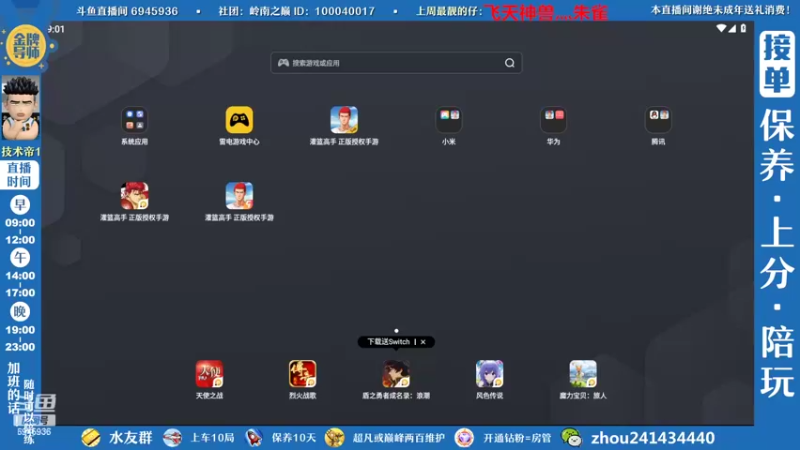800x450 pixels.
Task: Tap the Wi-Fi status icon
Action: tap(721, 29)
